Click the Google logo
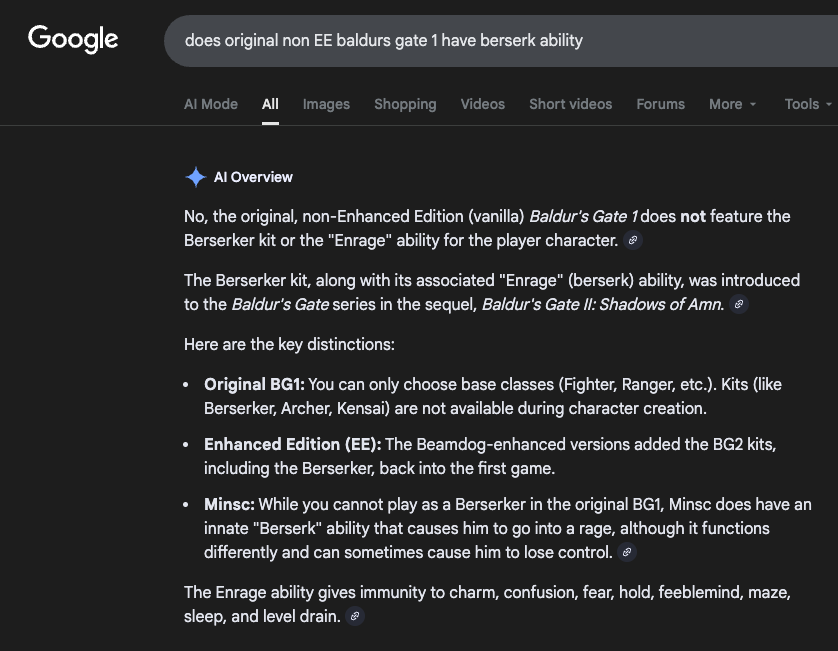This screenshot has height=651, width=838. point(73,39)
